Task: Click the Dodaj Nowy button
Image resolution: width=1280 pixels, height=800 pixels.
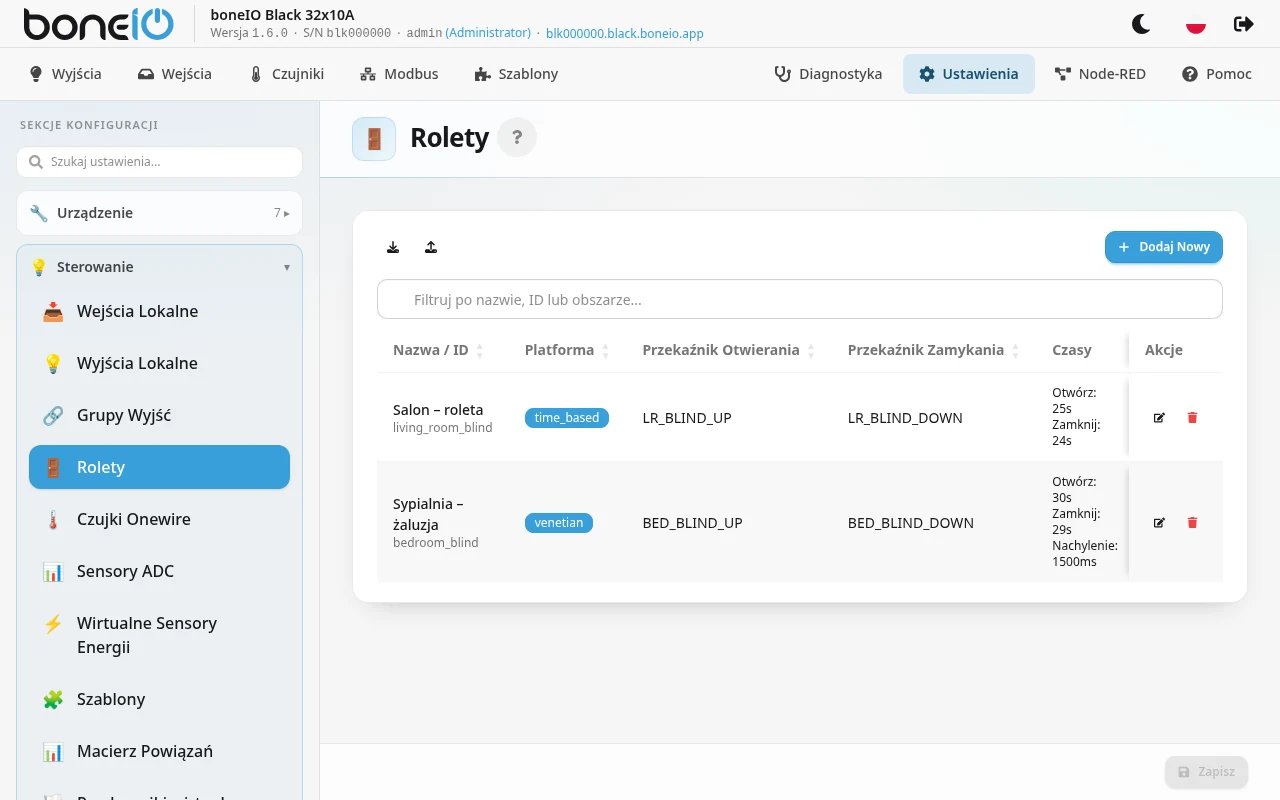Action: [1164, 247]
